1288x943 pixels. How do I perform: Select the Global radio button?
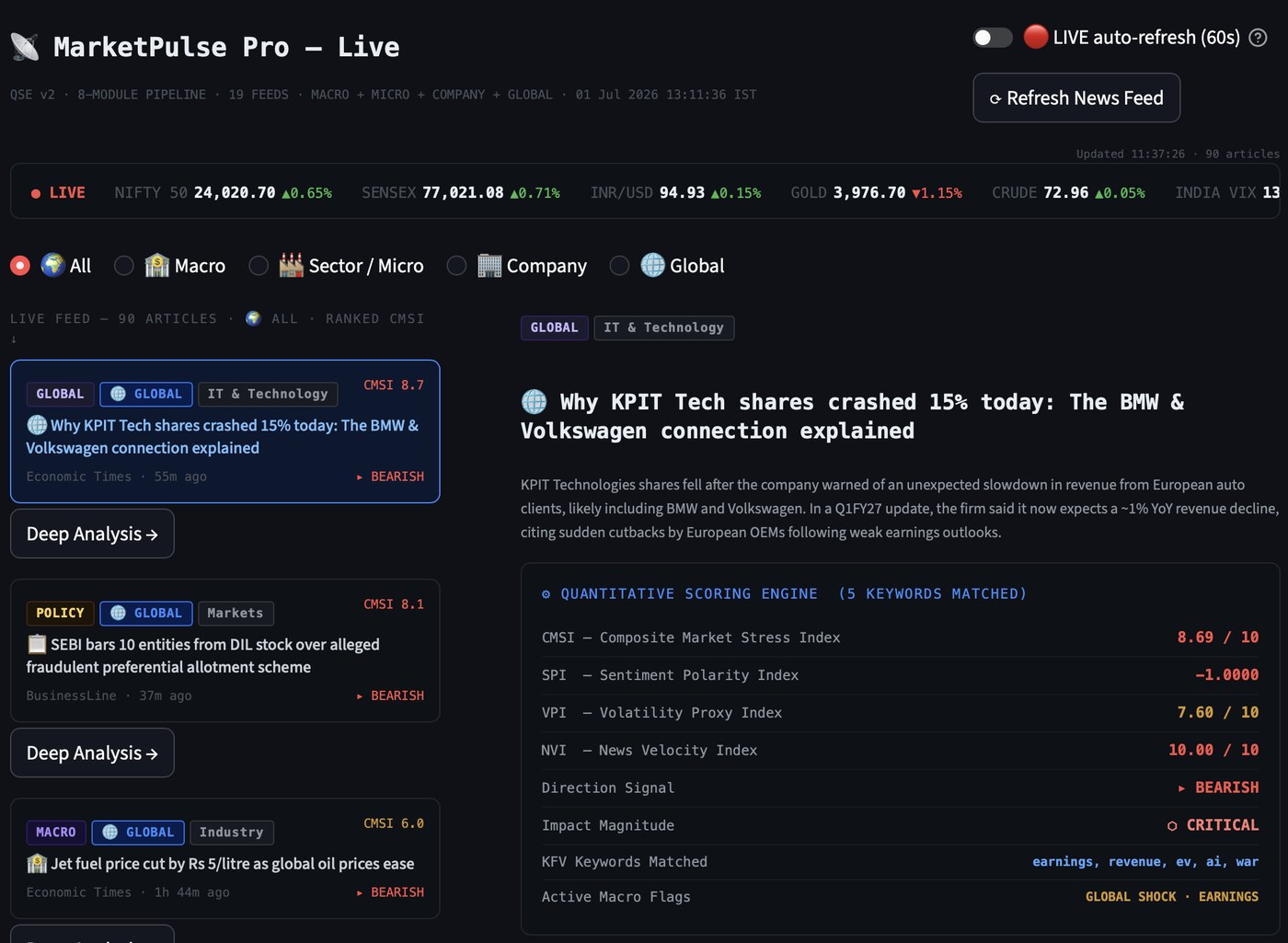point(620,266)
